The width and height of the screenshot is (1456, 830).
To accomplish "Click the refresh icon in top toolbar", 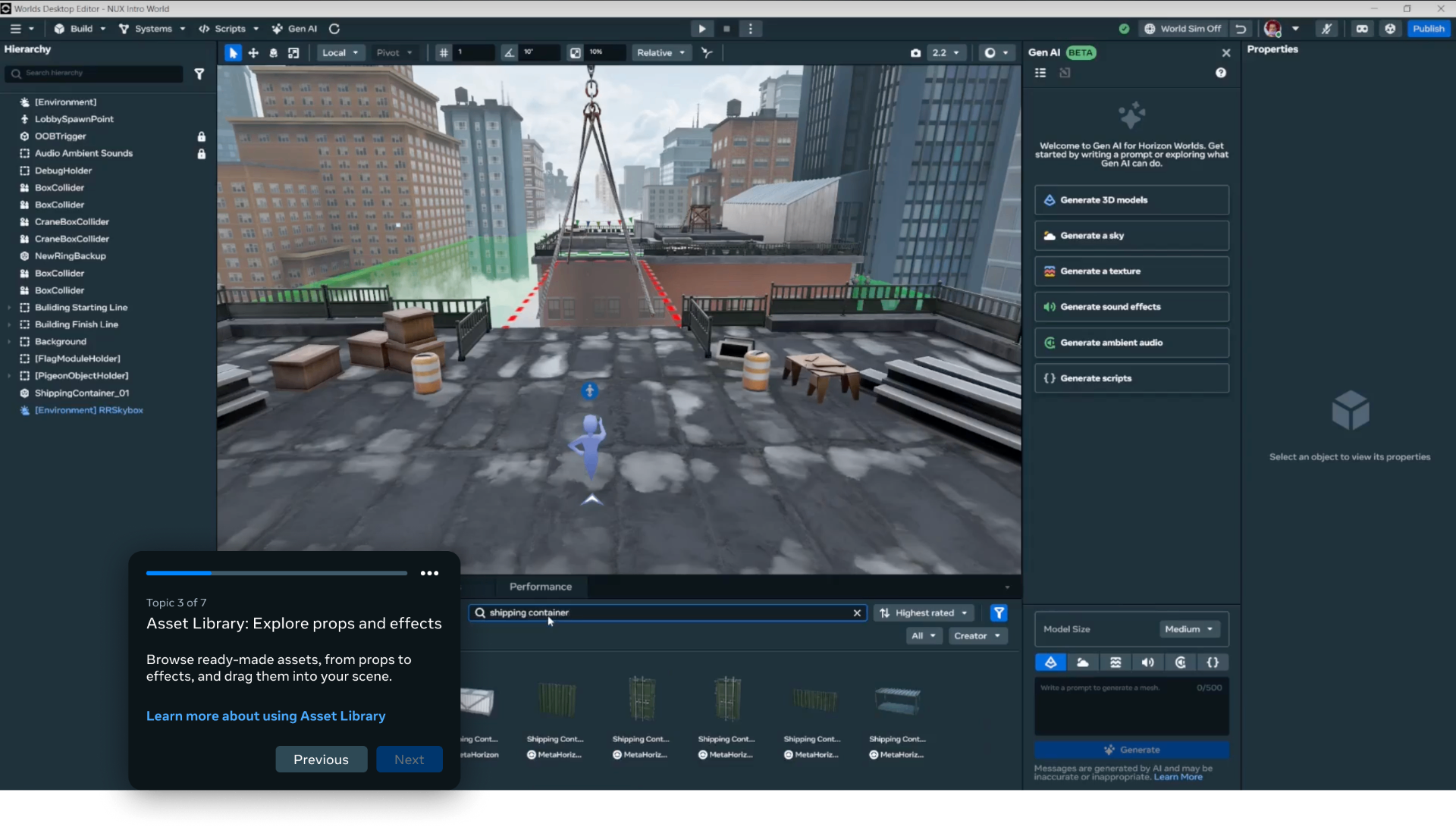I will (334, 29).
